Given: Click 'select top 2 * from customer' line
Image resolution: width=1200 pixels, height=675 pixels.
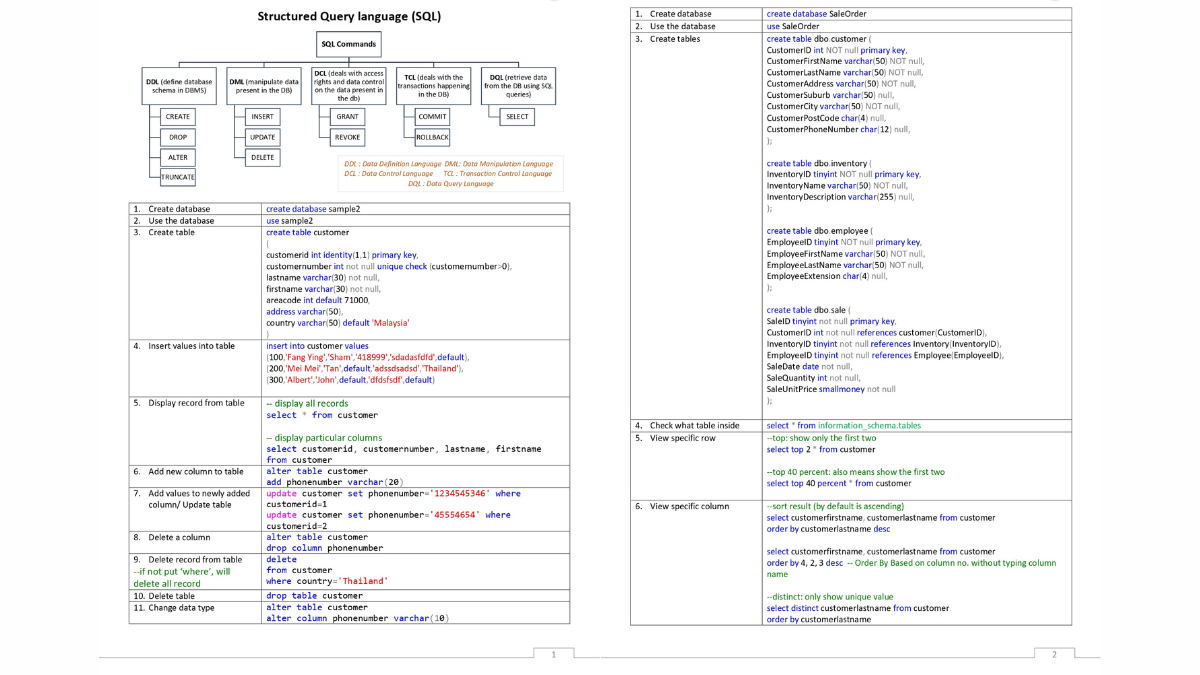Looking at the screenshot, I should pyautogui.click(x=821, y=450).
